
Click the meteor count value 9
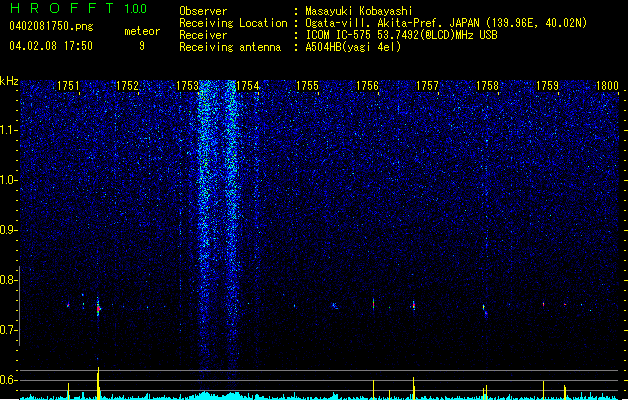click(x=142, y=46)
